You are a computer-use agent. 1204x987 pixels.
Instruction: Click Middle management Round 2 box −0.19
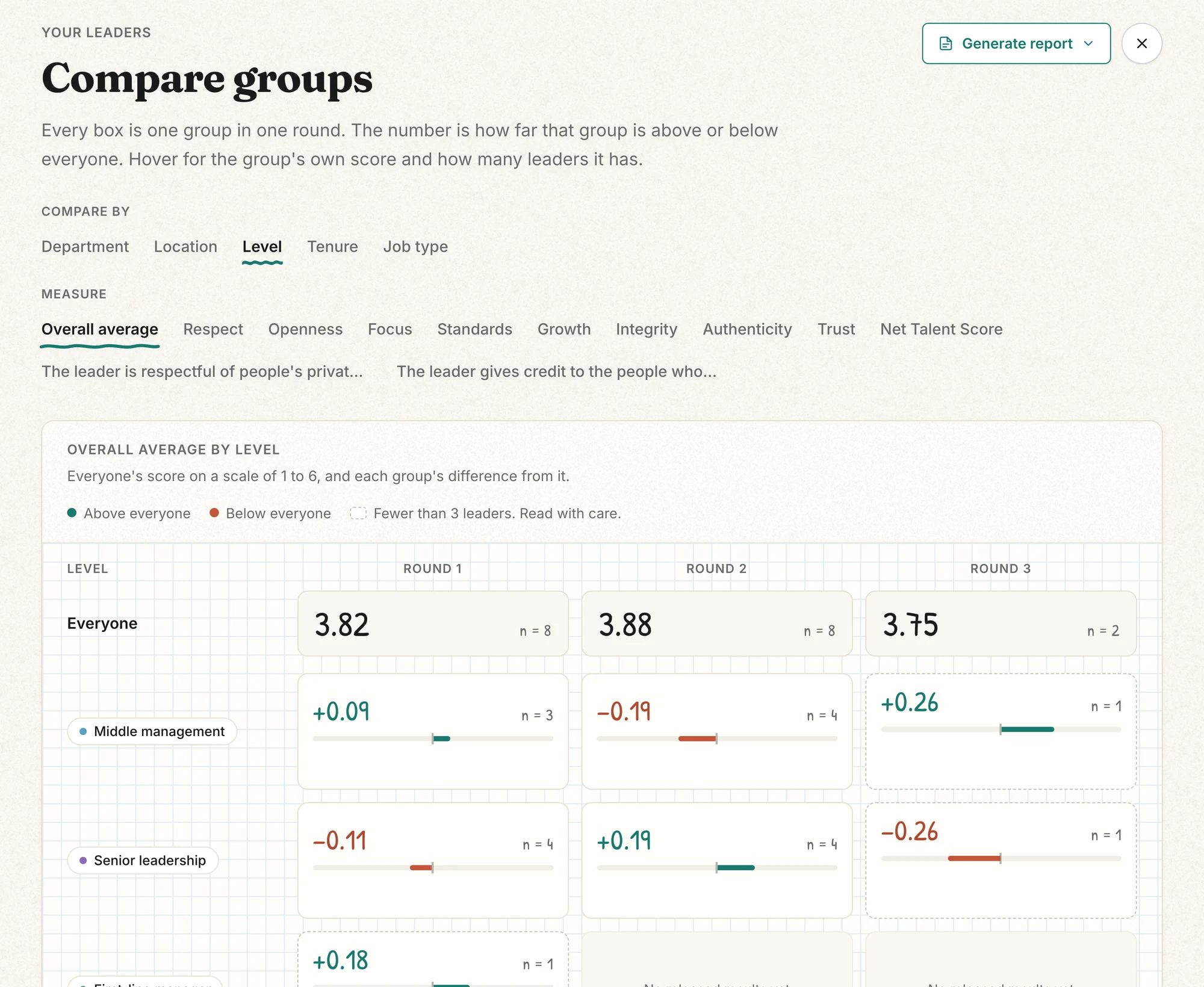pyautogui.click(x=717, y=731)
